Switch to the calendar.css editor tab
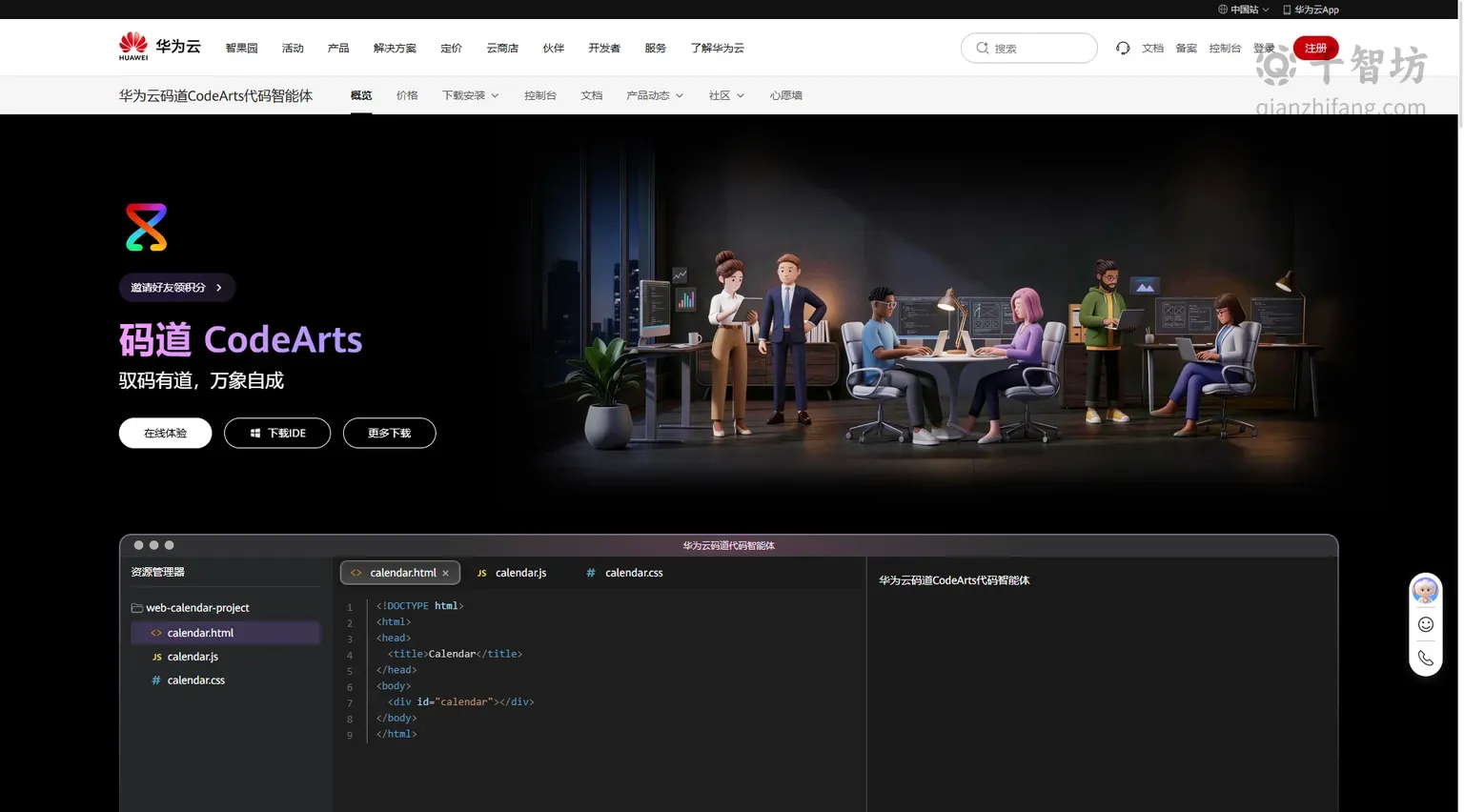 click(x=624, y=573)
